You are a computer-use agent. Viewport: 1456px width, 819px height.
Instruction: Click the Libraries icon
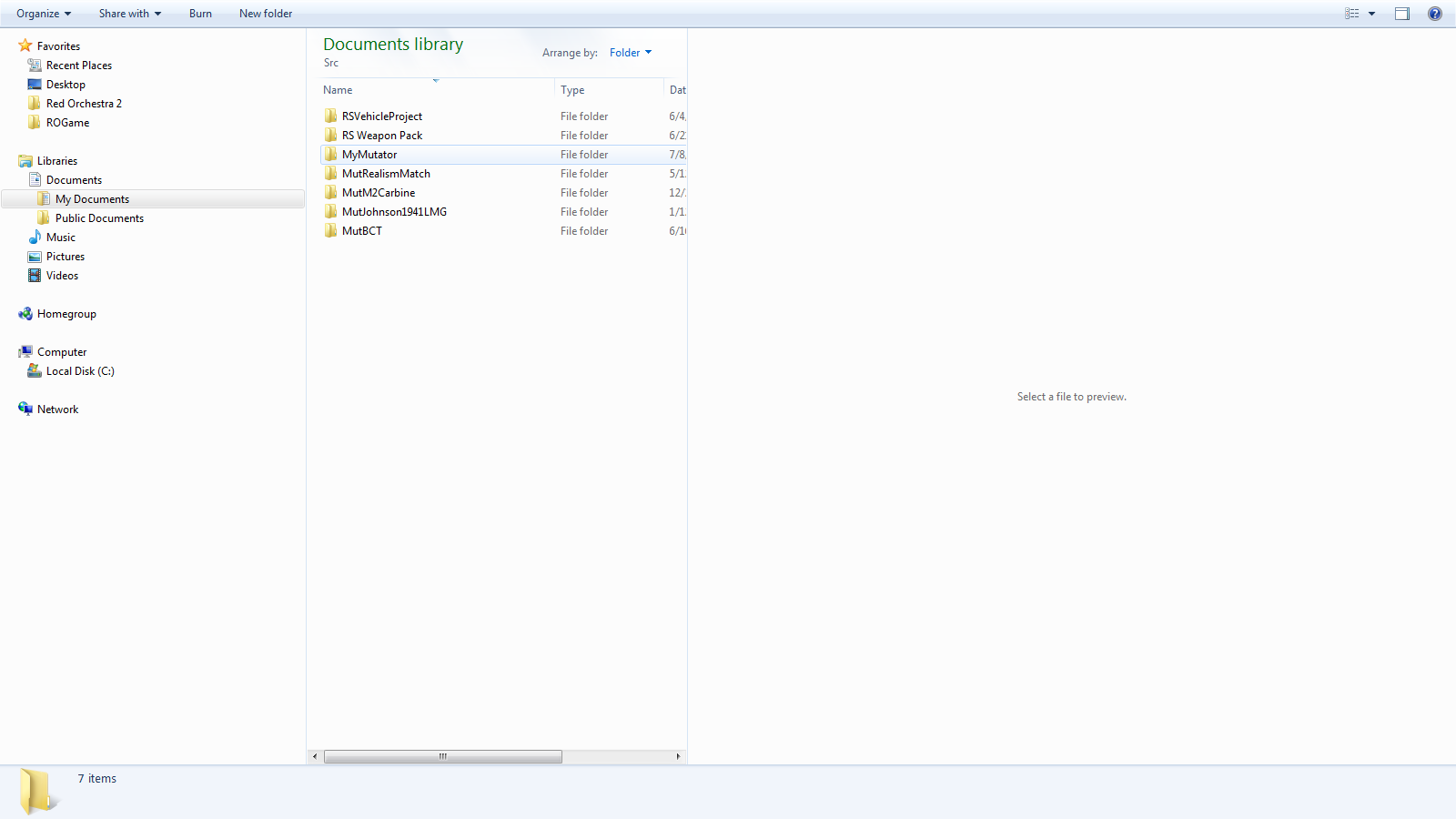(x=25, y=161)
